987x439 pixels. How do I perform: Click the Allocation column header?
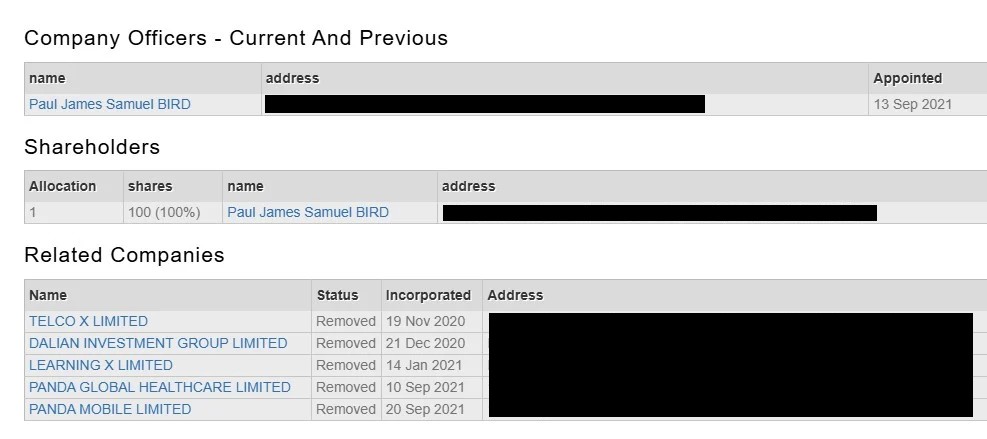[62, 186]
